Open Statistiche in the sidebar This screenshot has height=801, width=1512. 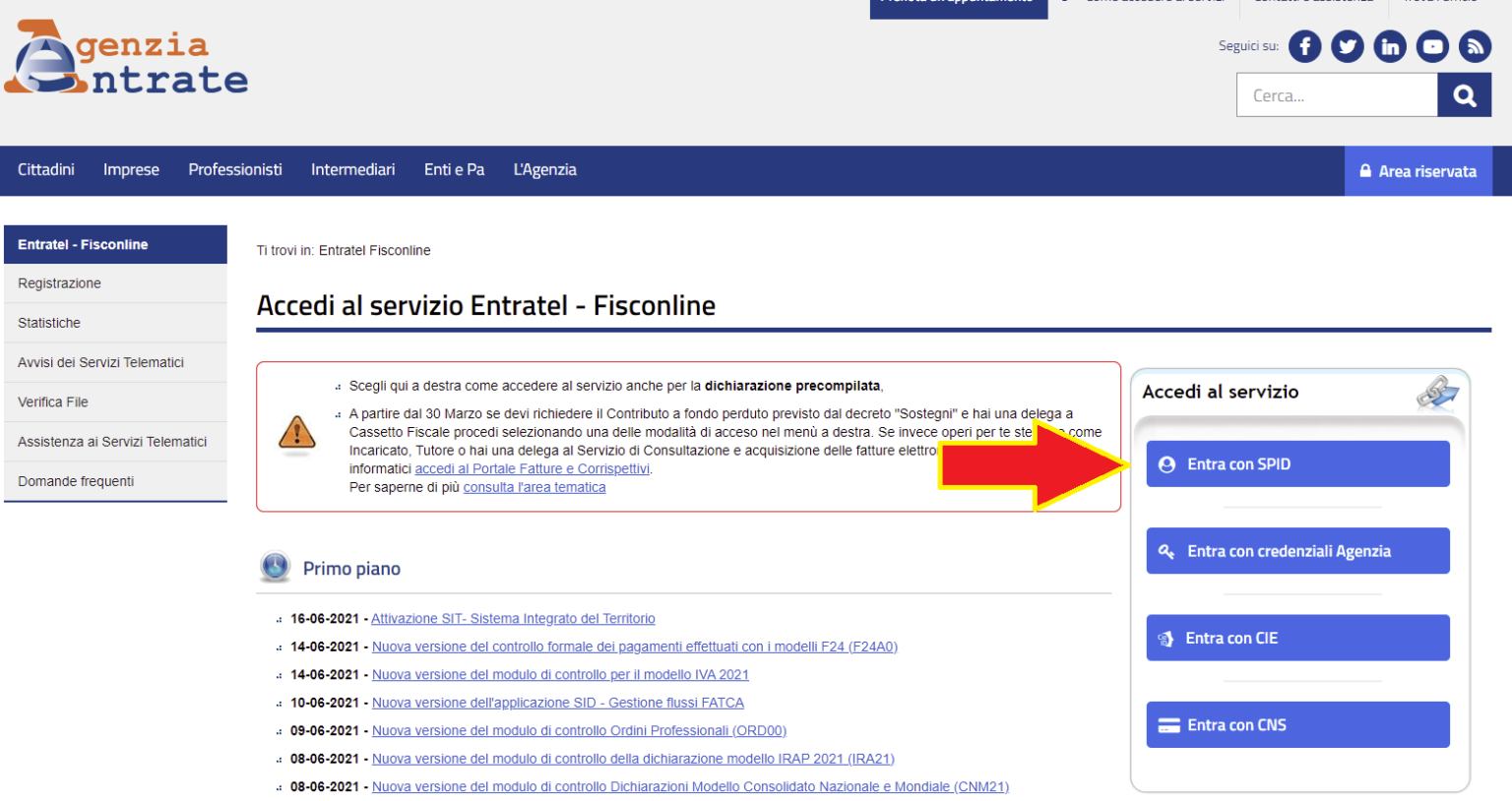click(115, 323)
